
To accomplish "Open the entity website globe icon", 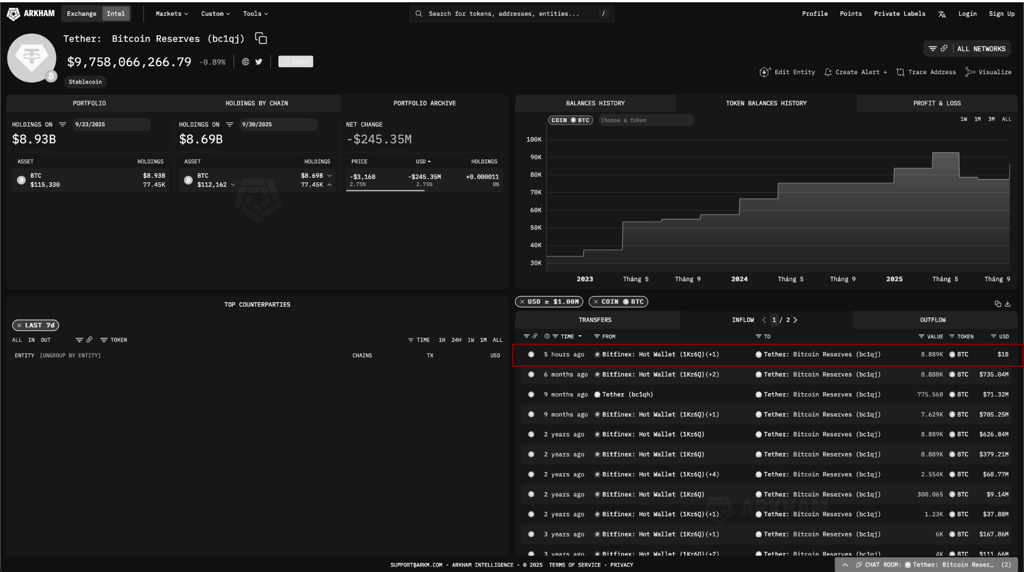I will [246, 61].
